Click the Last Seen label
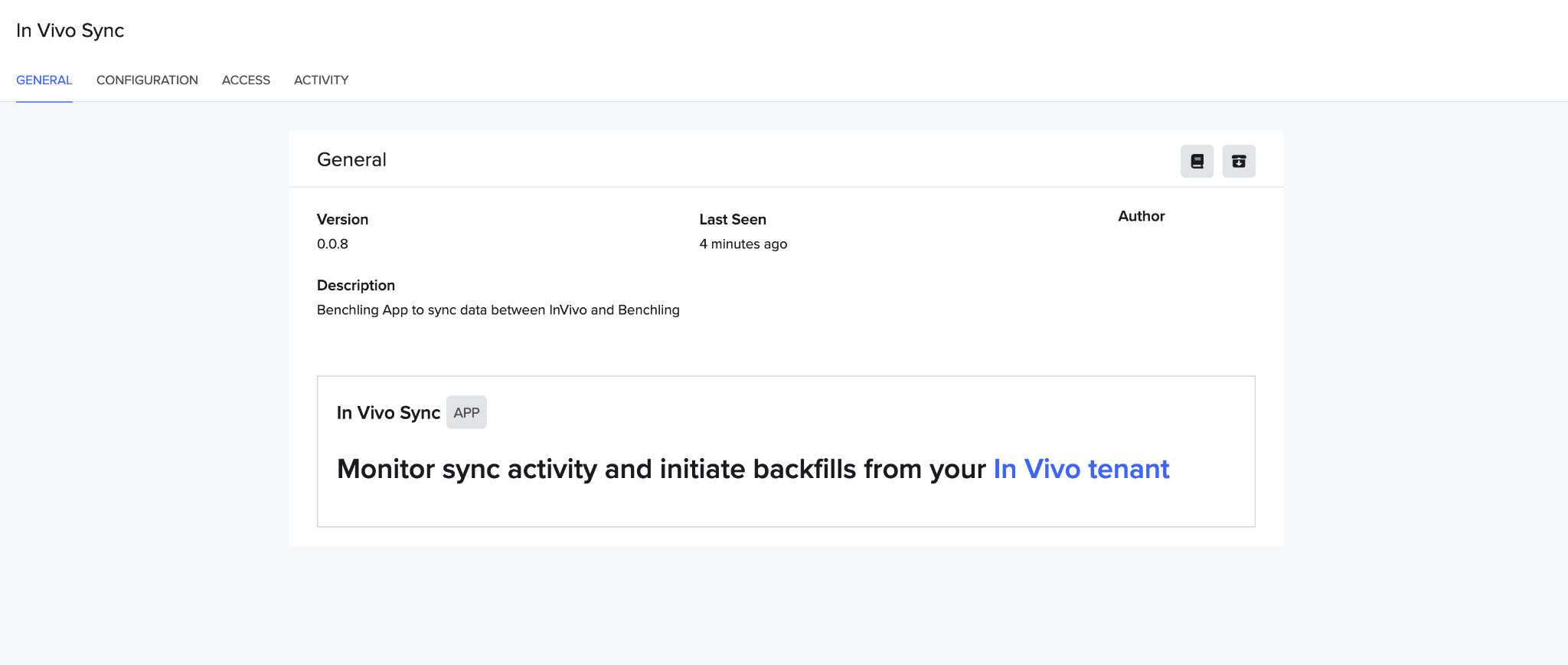 [732, 219]
